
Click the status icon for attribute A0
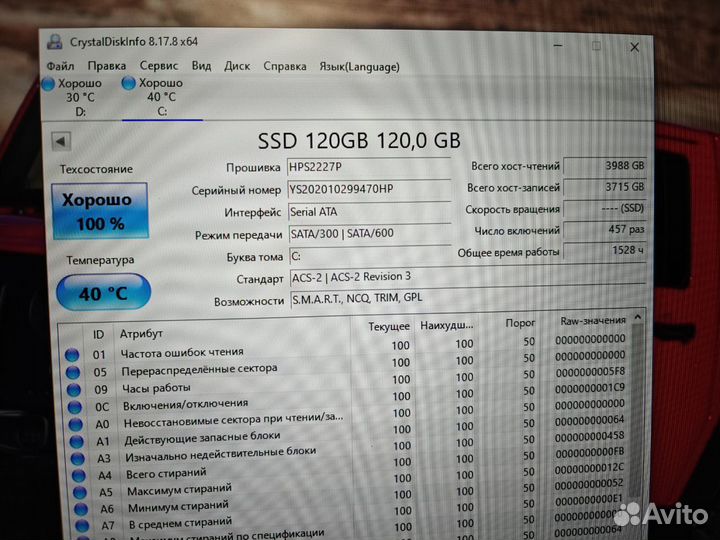(76, 425)
